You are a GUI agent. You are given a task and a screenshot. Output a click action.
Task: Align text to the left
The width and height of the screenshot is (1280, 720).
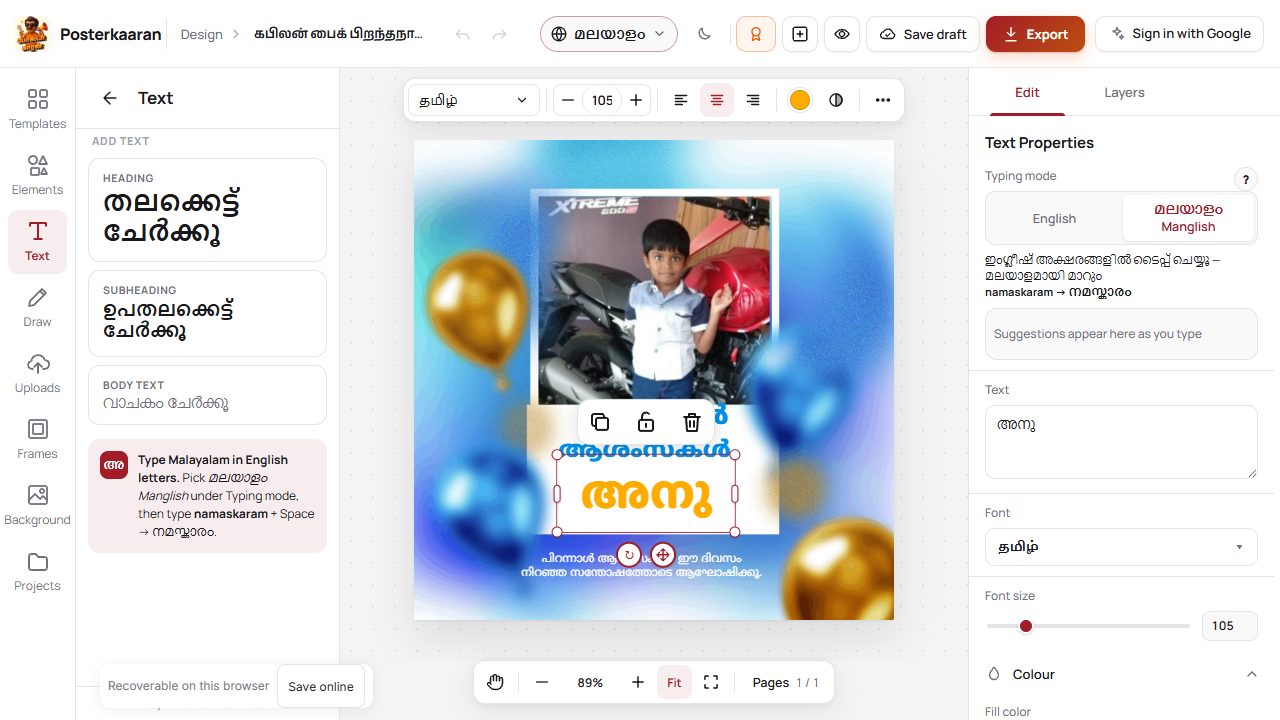pos(681,100)
